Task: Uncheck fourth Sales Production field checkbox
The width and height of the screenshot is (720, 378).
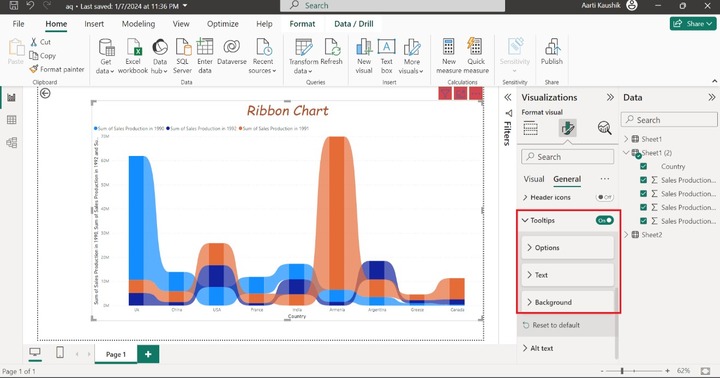Action: pyautogui.click(x=643, y=221)
